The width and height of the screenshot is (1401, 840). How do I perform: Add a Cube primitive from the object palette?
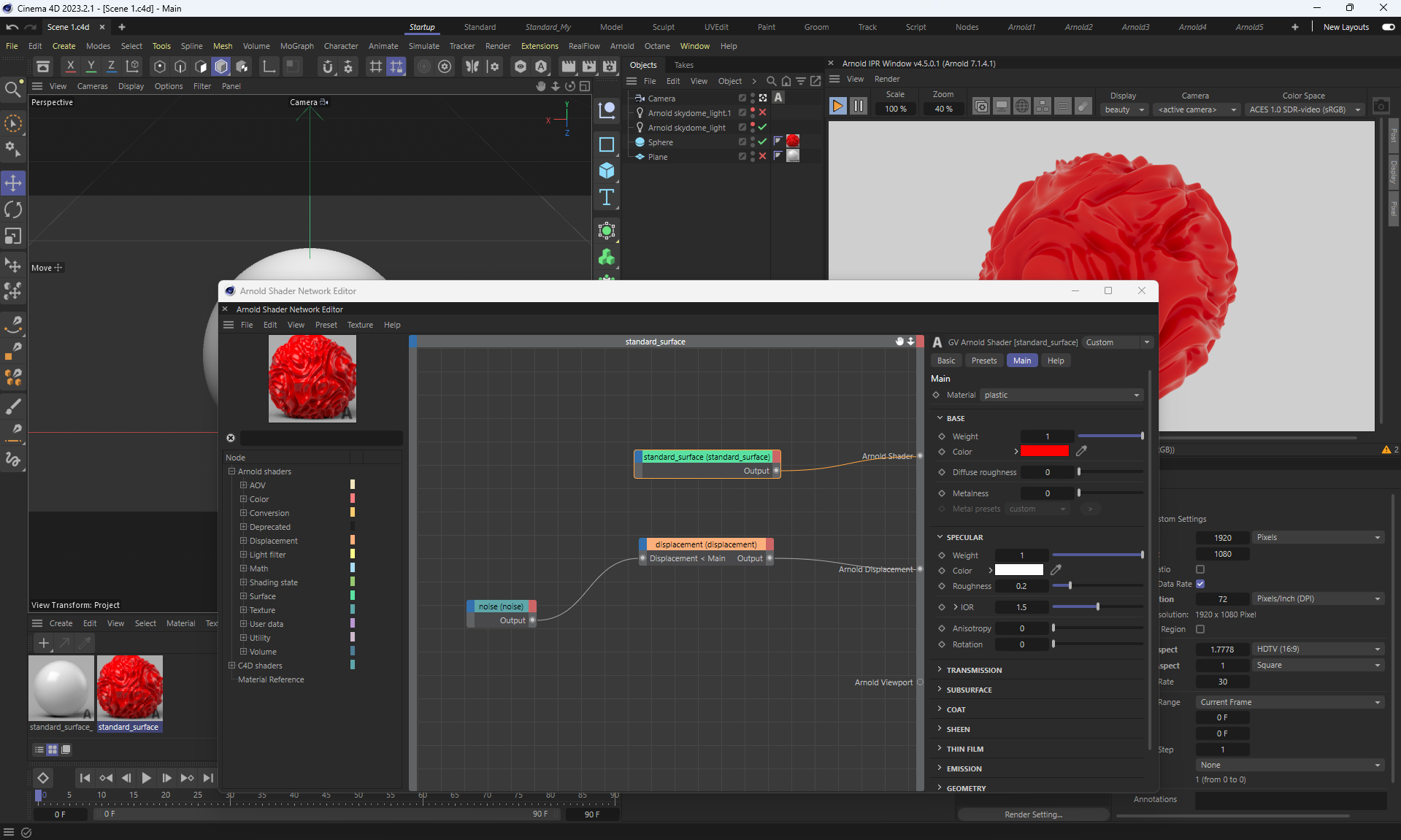607,171
